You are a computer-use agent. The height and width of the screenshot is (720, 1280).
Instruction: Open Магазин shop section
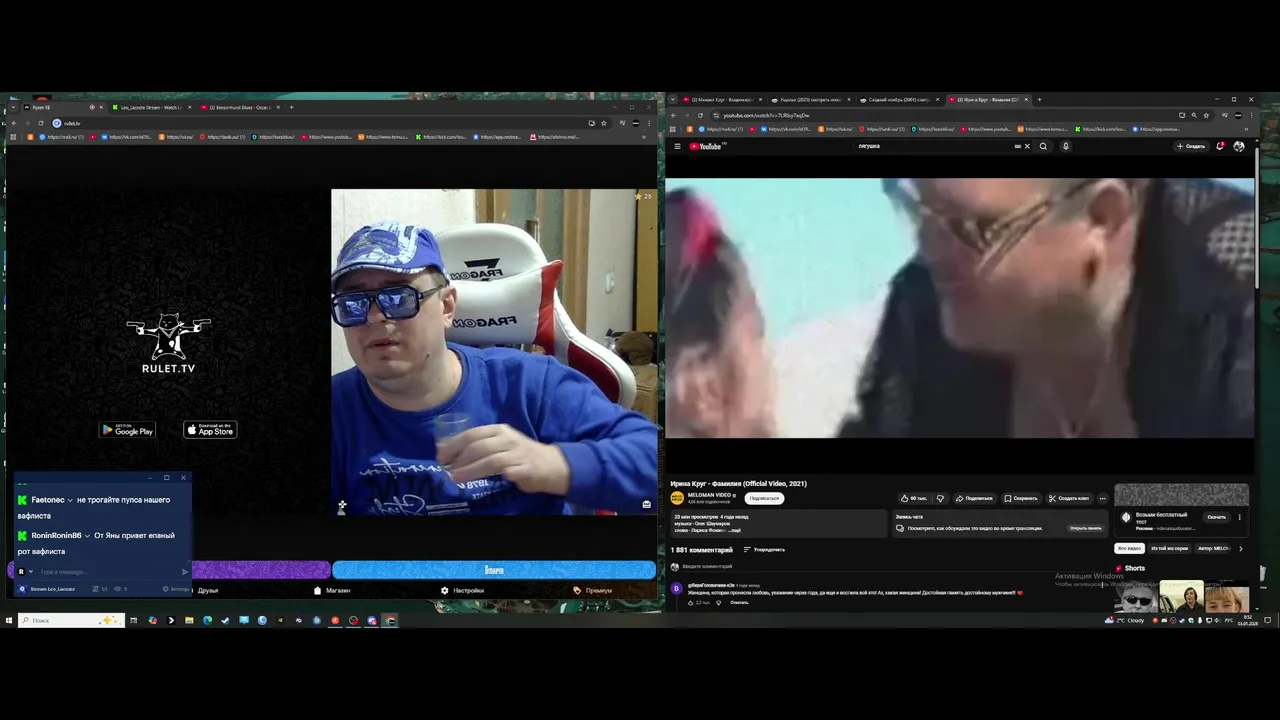(332, 590)
